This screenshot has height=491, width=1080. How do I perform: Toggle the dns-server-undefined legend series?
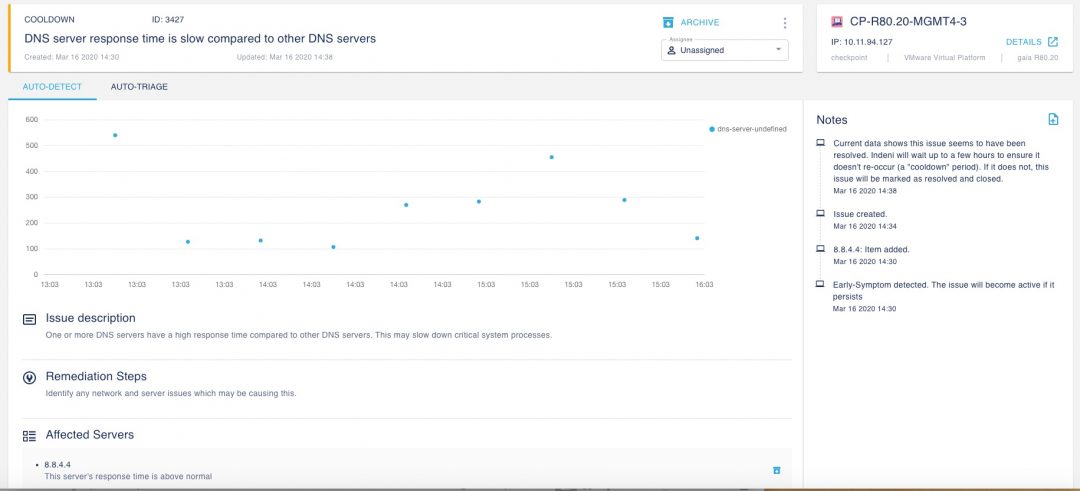[748, 129]
